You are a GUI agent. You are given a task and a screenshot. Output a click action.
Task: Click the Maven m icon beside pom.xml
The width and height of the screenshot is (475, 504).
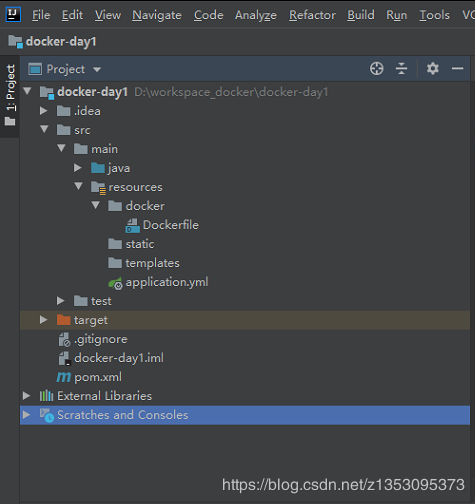coord(64,377)
